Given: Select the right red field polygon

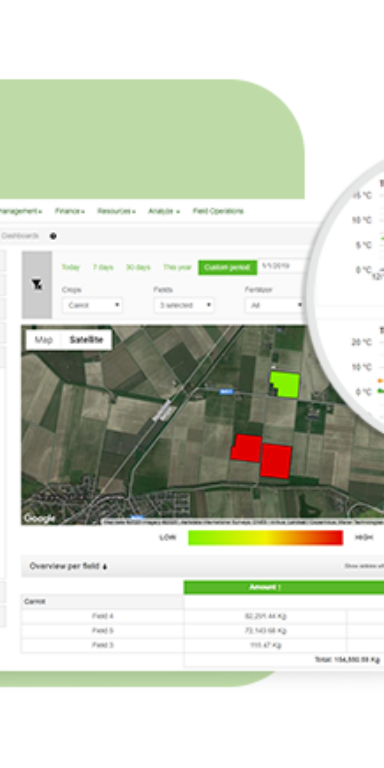Looking at the screenshot, I should pyautogui.click(x=276, y=461).
